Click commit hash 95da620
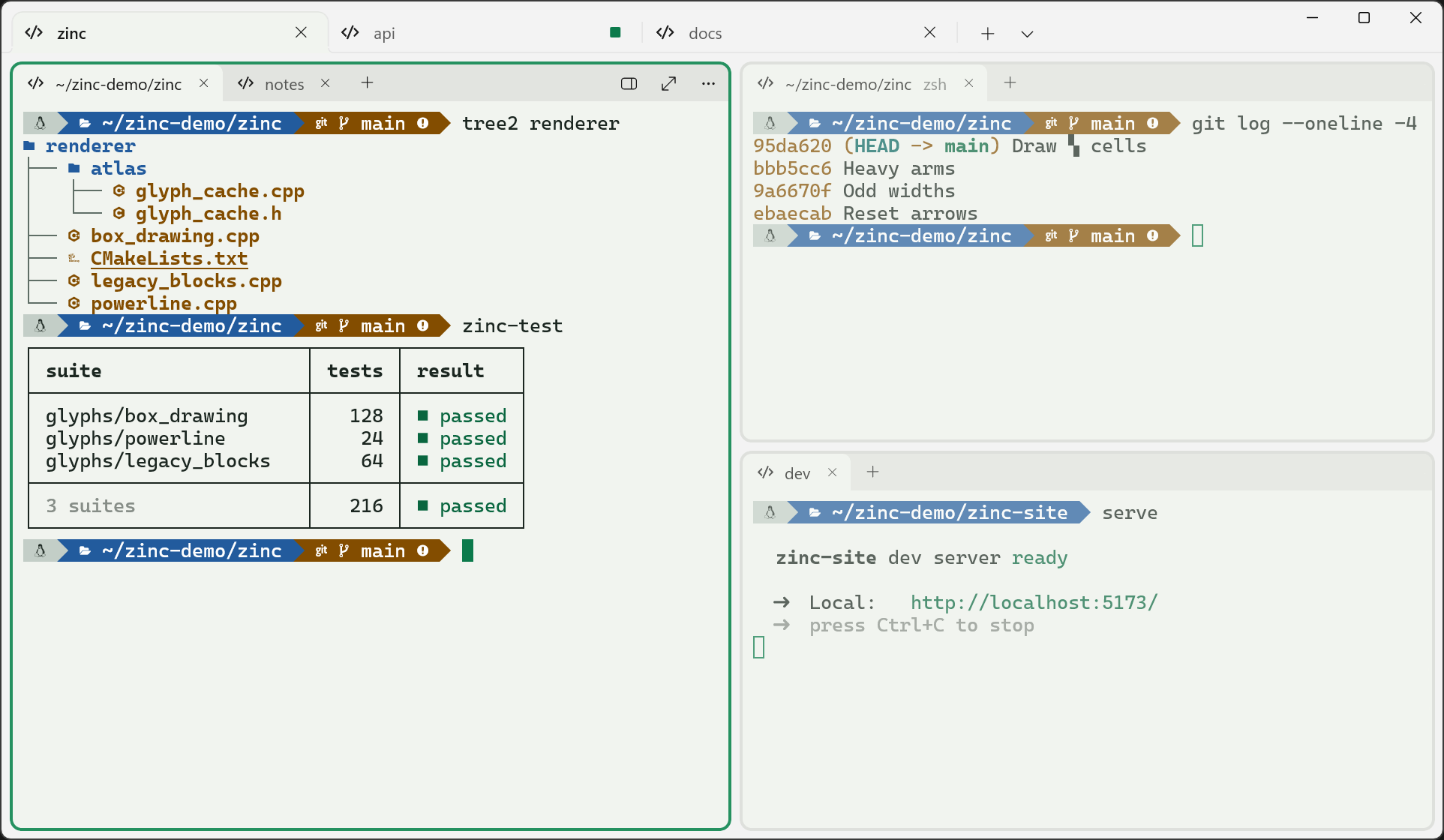Image resolution: width=1444 pixels, height=840 pixels. [792, 146]
